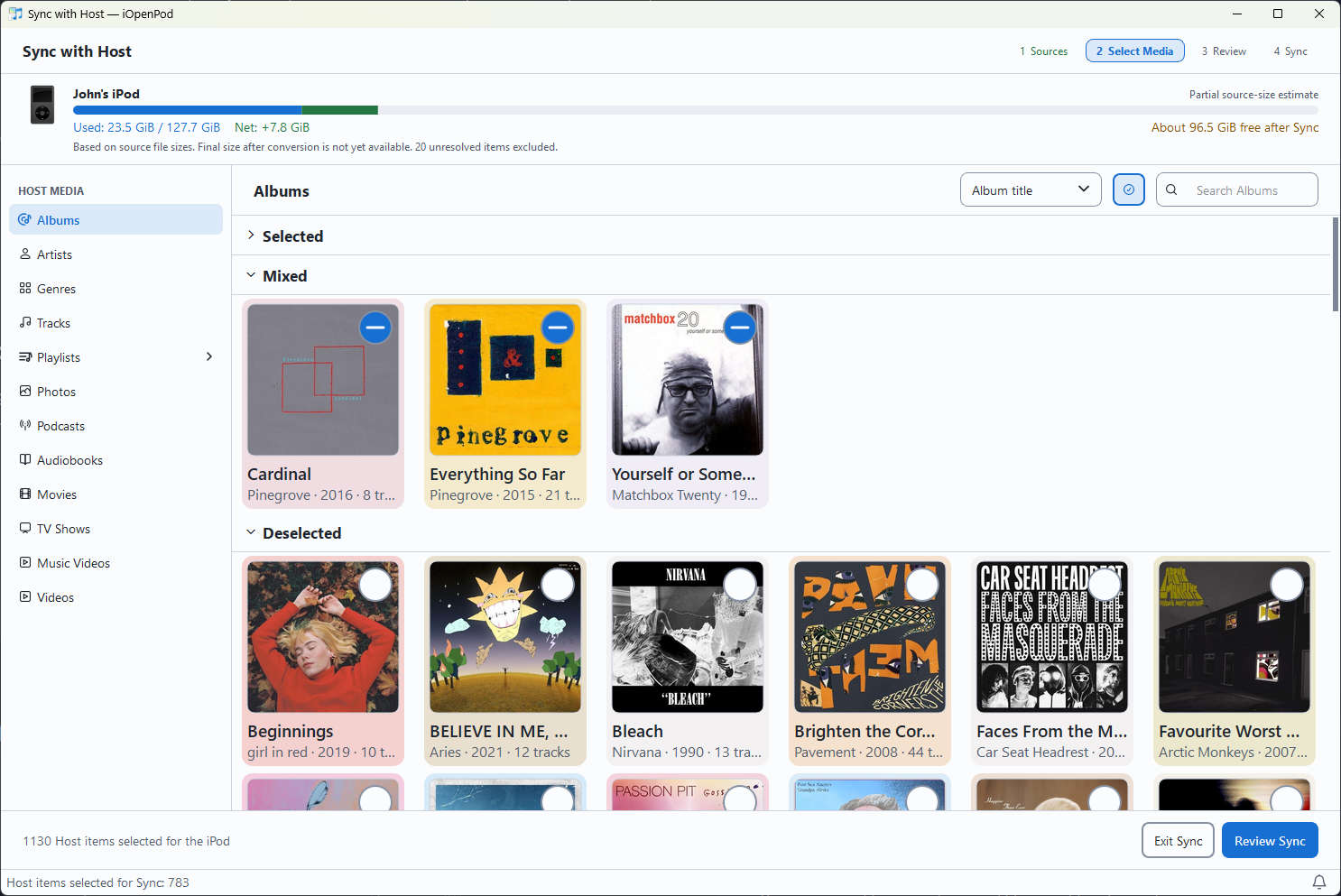Select the Brighten the Corners checkbox

pyautogui.click(x=922, y=584)
